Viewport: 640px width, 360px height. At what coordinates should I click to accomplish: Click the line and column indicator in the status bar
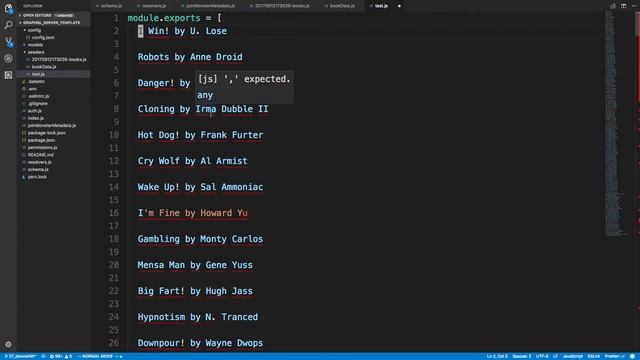click(x=497, y=356)
